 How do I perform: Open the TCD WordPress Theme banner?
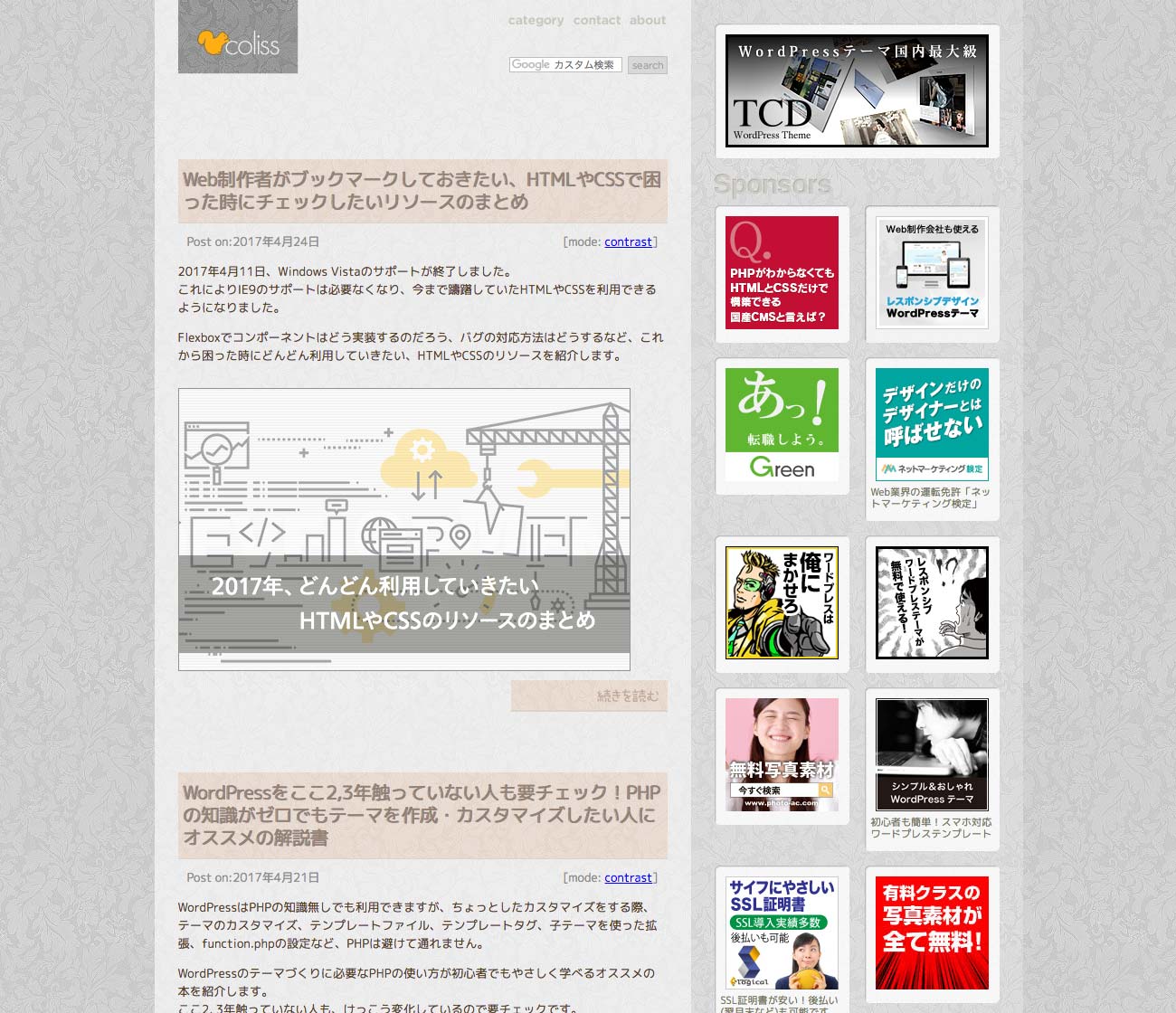(857, 91)
